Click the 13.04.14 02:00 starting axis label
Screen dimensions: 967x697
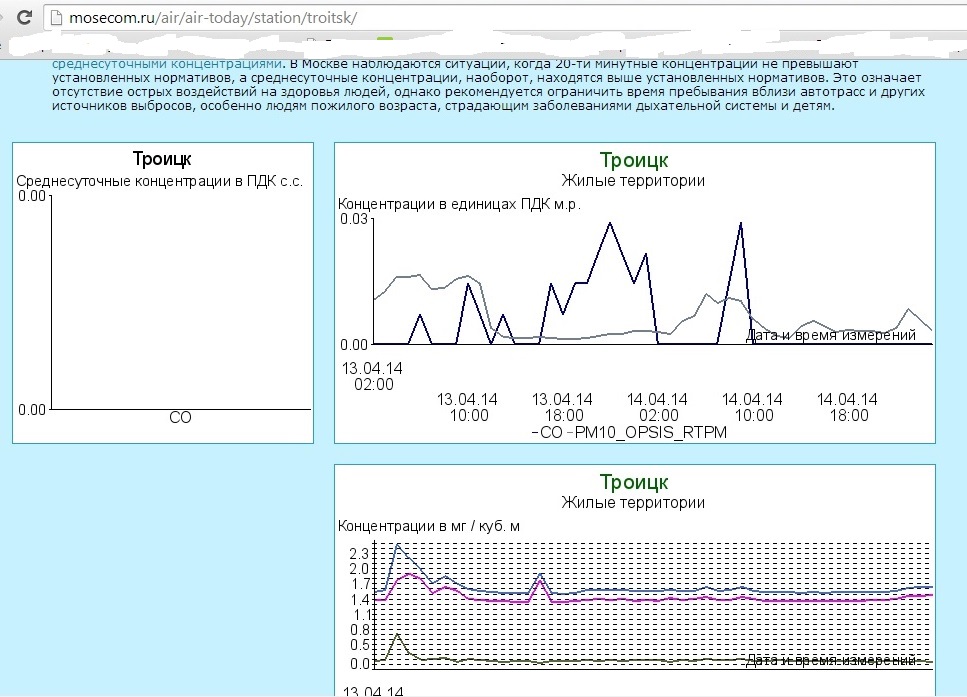372,376
